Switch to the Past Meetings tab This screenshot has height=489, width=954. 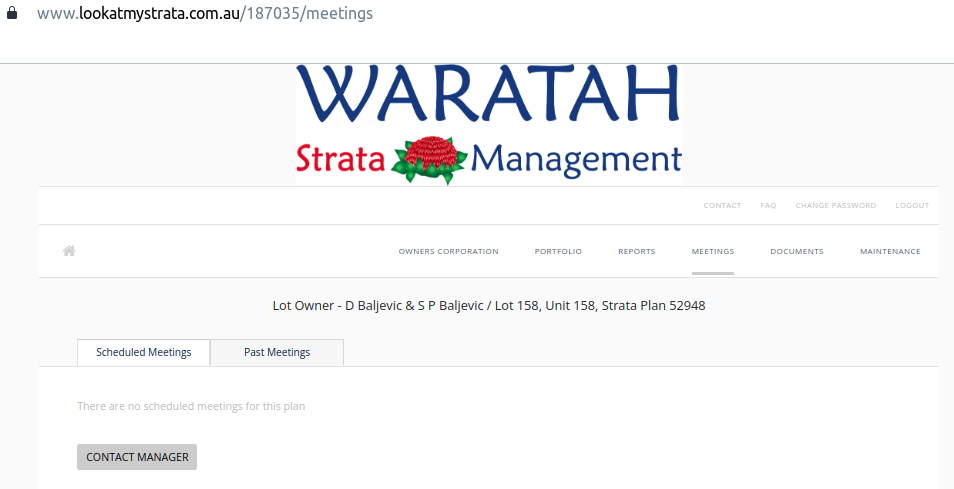(277, 352)
